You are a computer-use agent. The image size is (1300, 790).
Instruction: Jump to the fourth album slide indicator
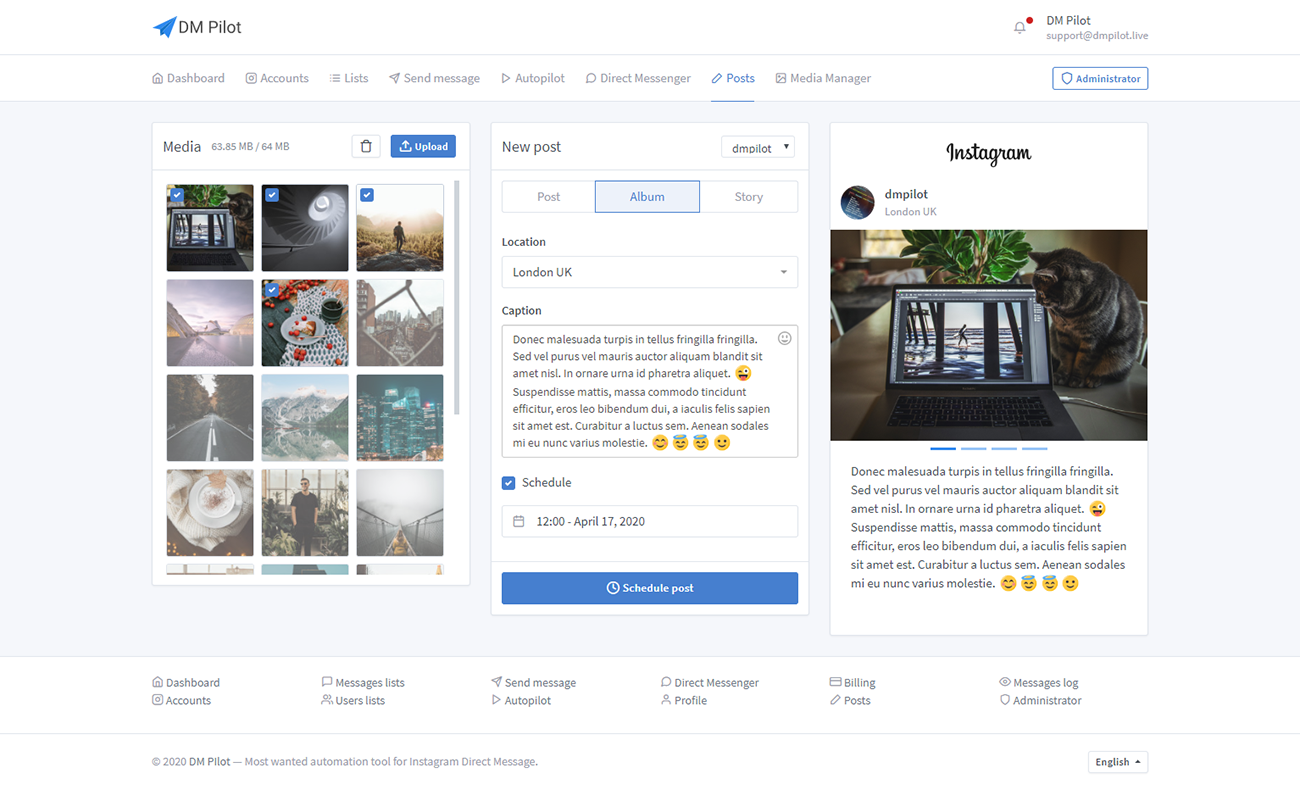tap(1035, 449)
